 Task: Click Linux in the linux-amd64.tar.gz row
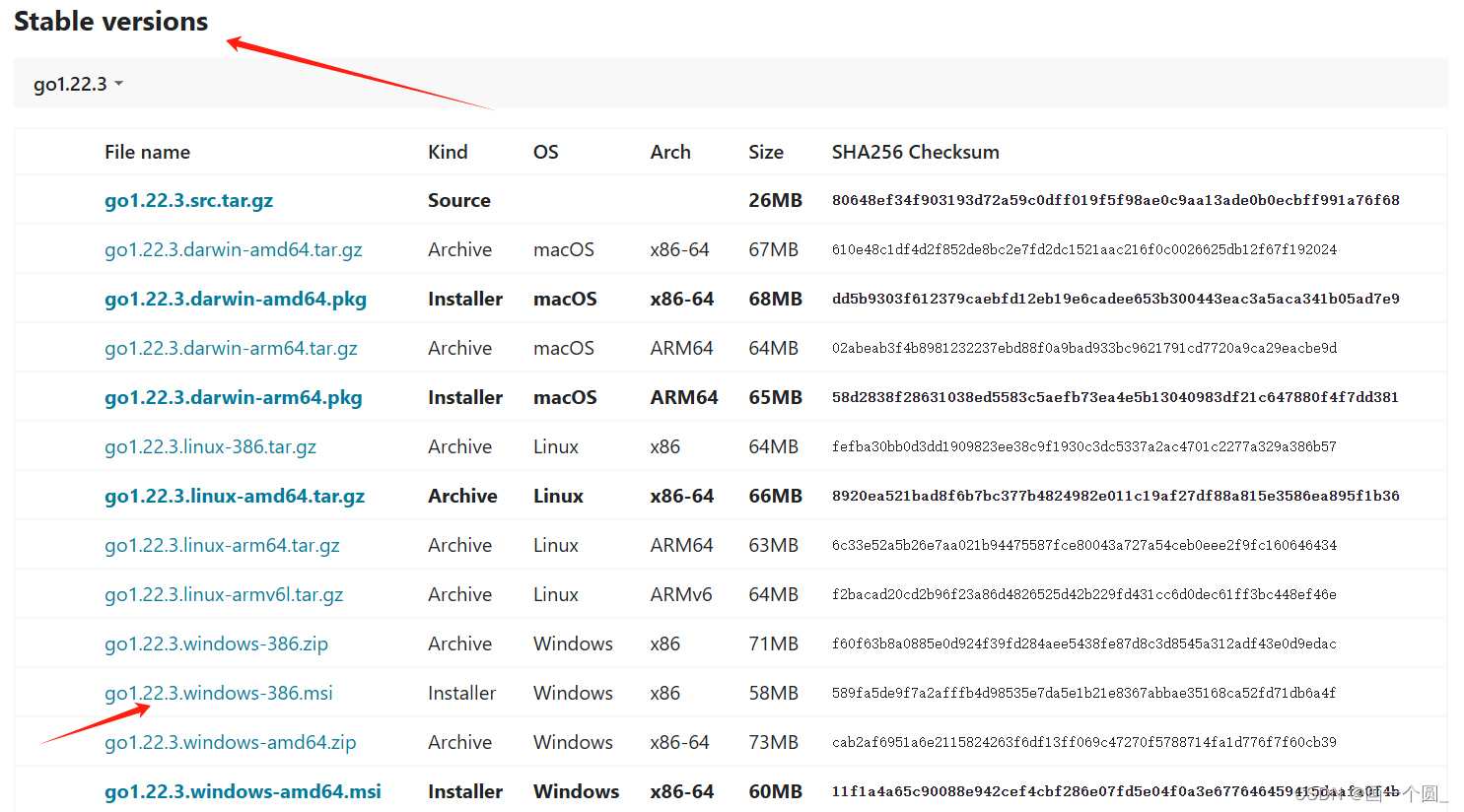[558, 496]
